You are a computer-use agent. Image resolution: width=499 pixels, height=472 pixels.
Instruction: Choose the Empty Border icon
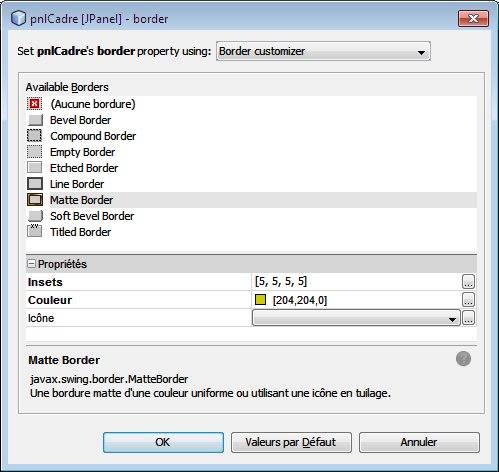(35, 152)
